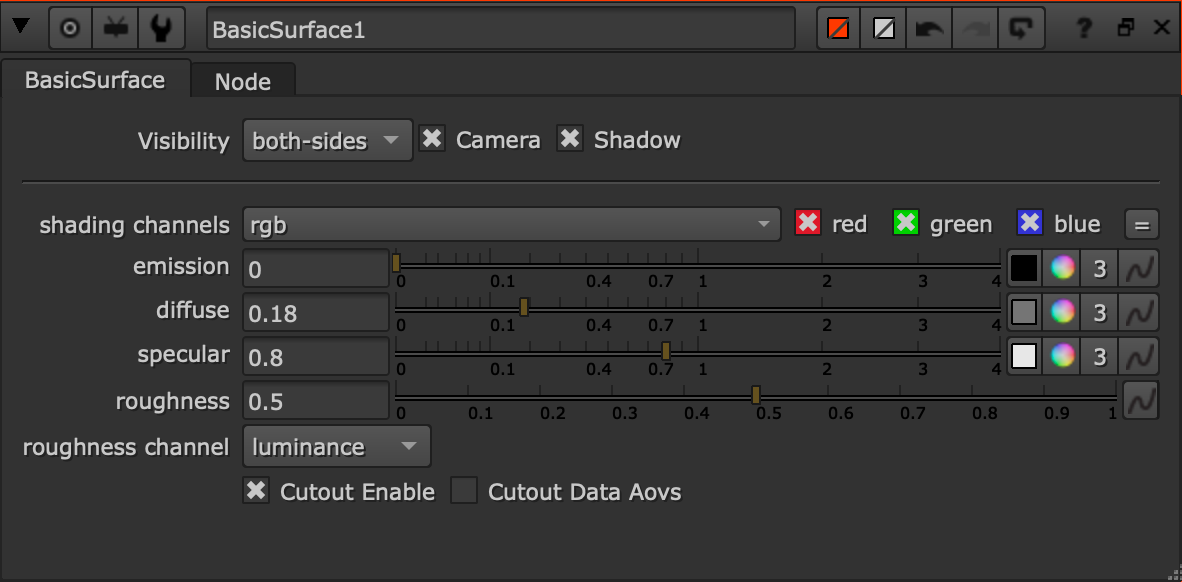Open the shading channels rgb dropdown

[x=512, y=224]
